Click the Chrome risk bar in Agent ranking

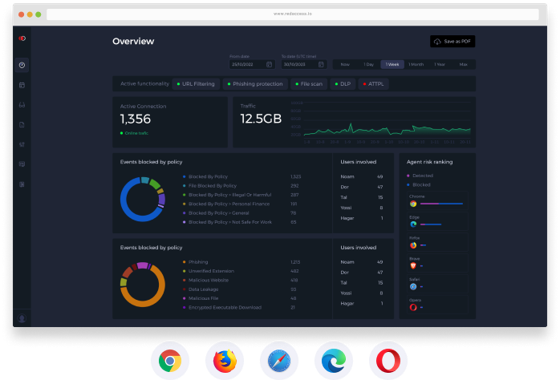pos(441,204)
